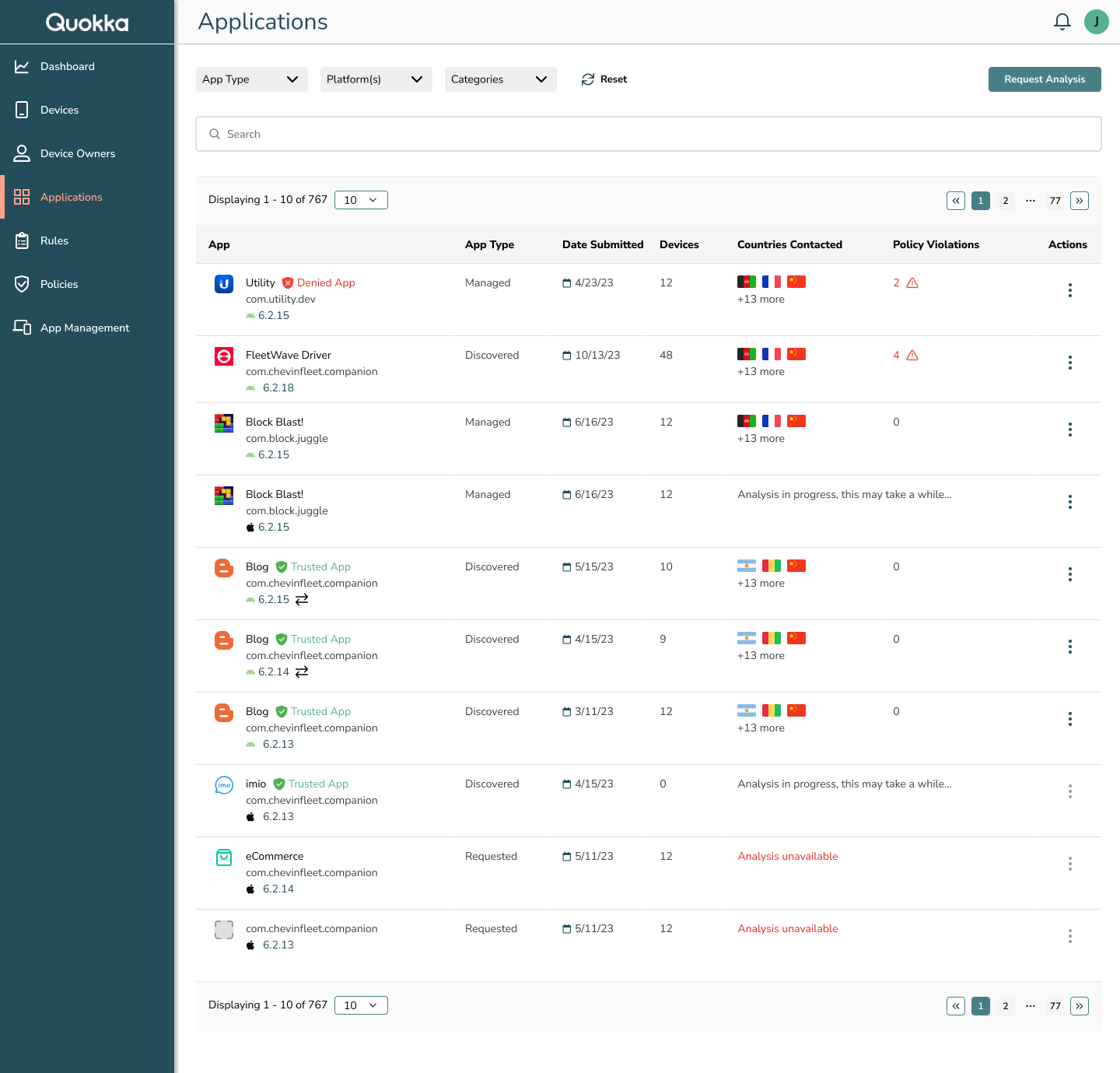The width and height of the screenshot is (1120, 1073).
Task: Select Applications in the sidebar
Action: tap(87, 197)
